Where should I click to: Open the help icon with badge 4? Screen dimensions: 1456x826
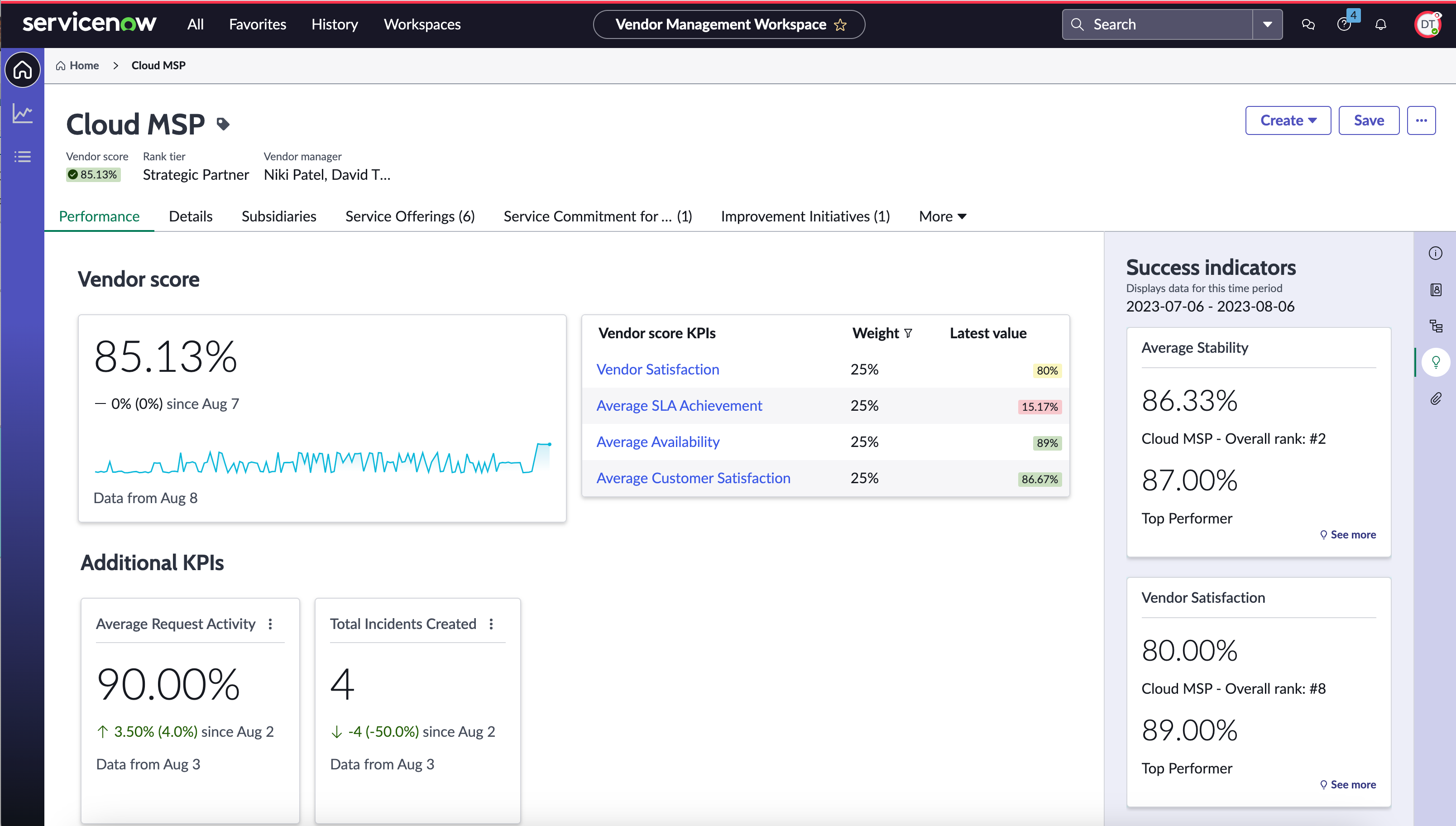point(1344,24)
